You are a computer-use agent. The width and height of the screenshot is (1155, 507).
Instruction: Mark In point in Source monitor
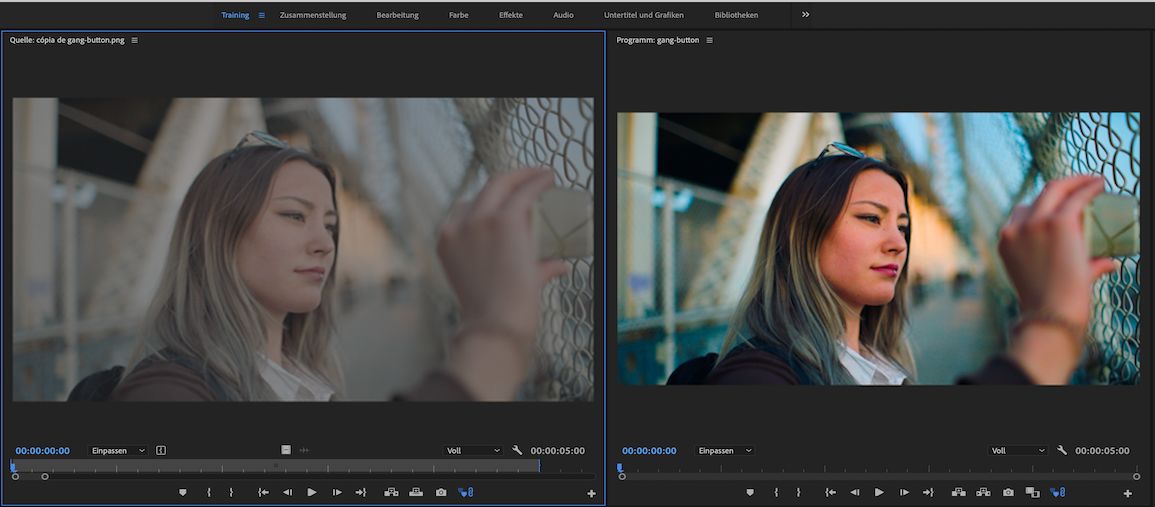coord(209,492)
